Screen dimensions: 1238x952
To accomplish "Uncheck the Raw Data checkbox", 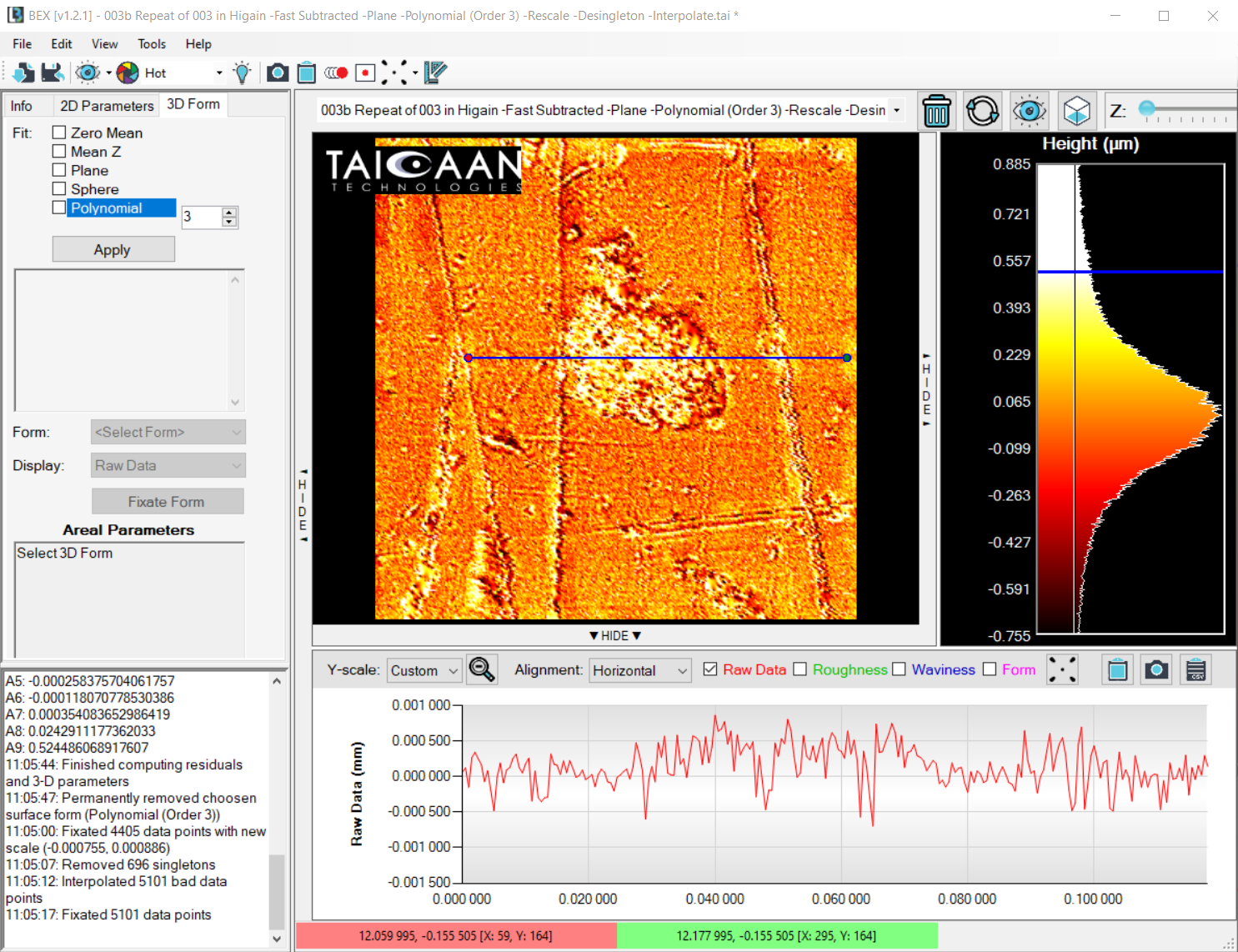I will tap(710, 669).
